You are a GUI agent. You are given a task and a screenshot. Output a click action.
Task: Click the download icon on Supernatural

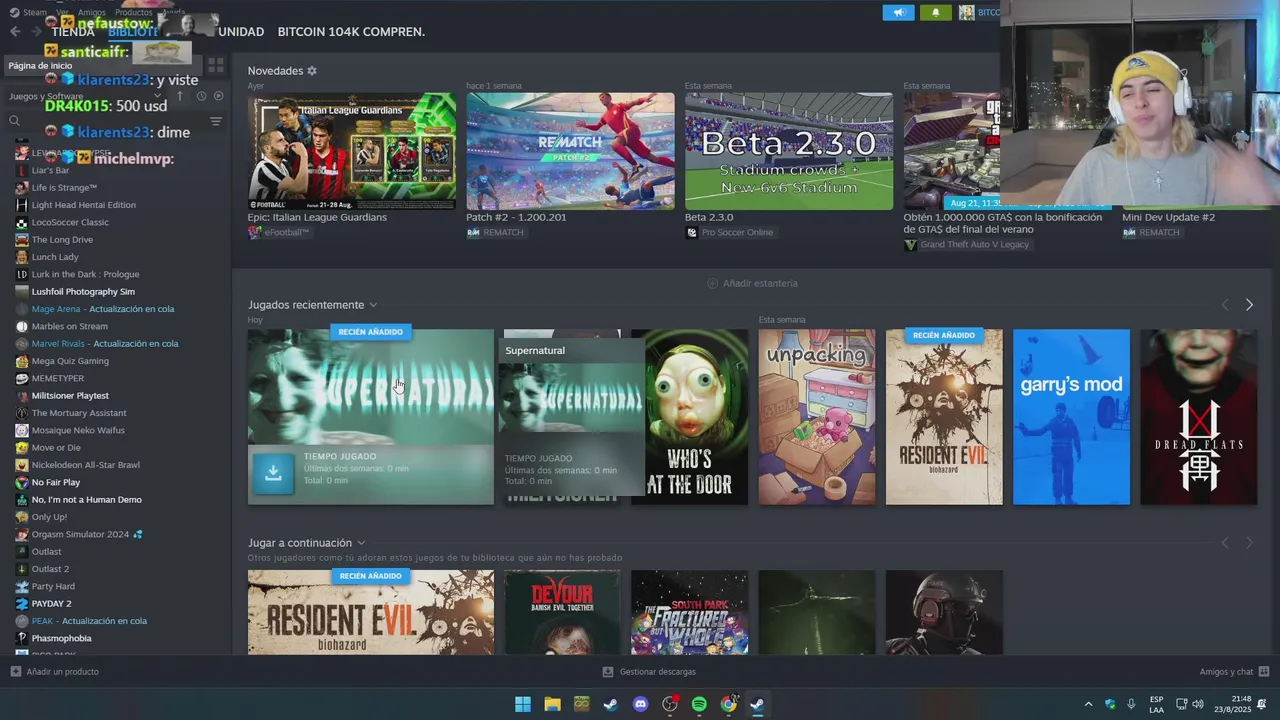coord(273,474)
